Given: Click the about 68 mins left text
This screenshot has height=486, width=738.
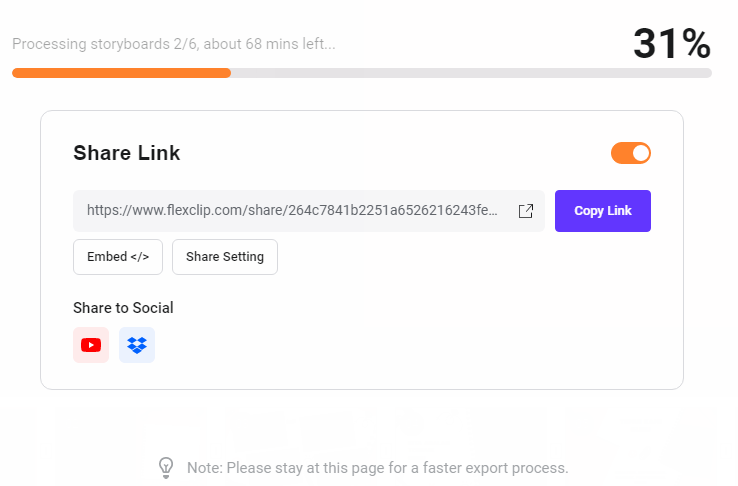Looking at the screenshot, I should [269, 44].
